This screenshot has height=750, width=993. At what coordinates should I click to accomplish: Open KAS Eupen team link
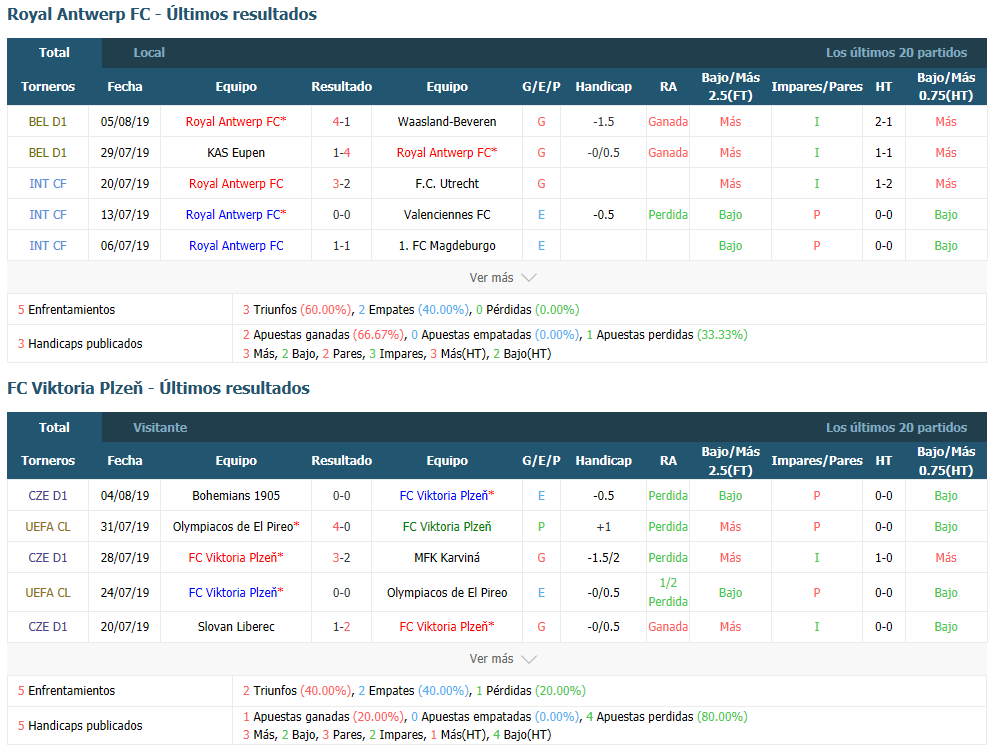236,153
